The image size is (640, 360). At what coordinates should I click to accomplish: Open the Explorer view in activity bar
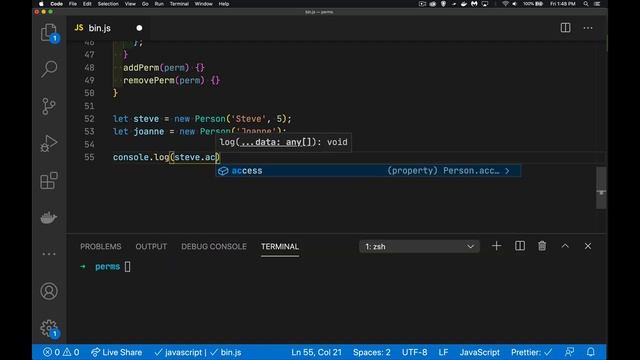tap(49, 33)
